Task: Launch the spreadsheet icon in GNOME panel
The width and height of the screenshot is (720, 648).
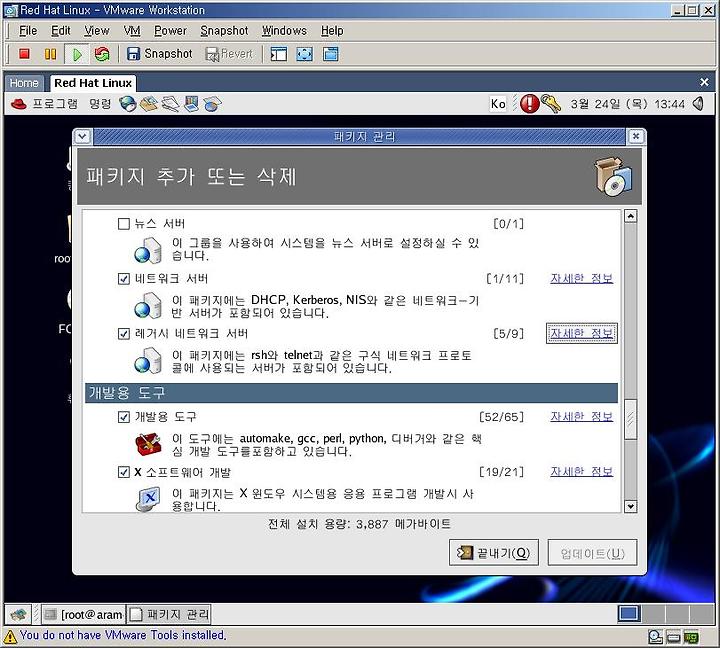Action: pyautogui.click(x=212, y=104)
